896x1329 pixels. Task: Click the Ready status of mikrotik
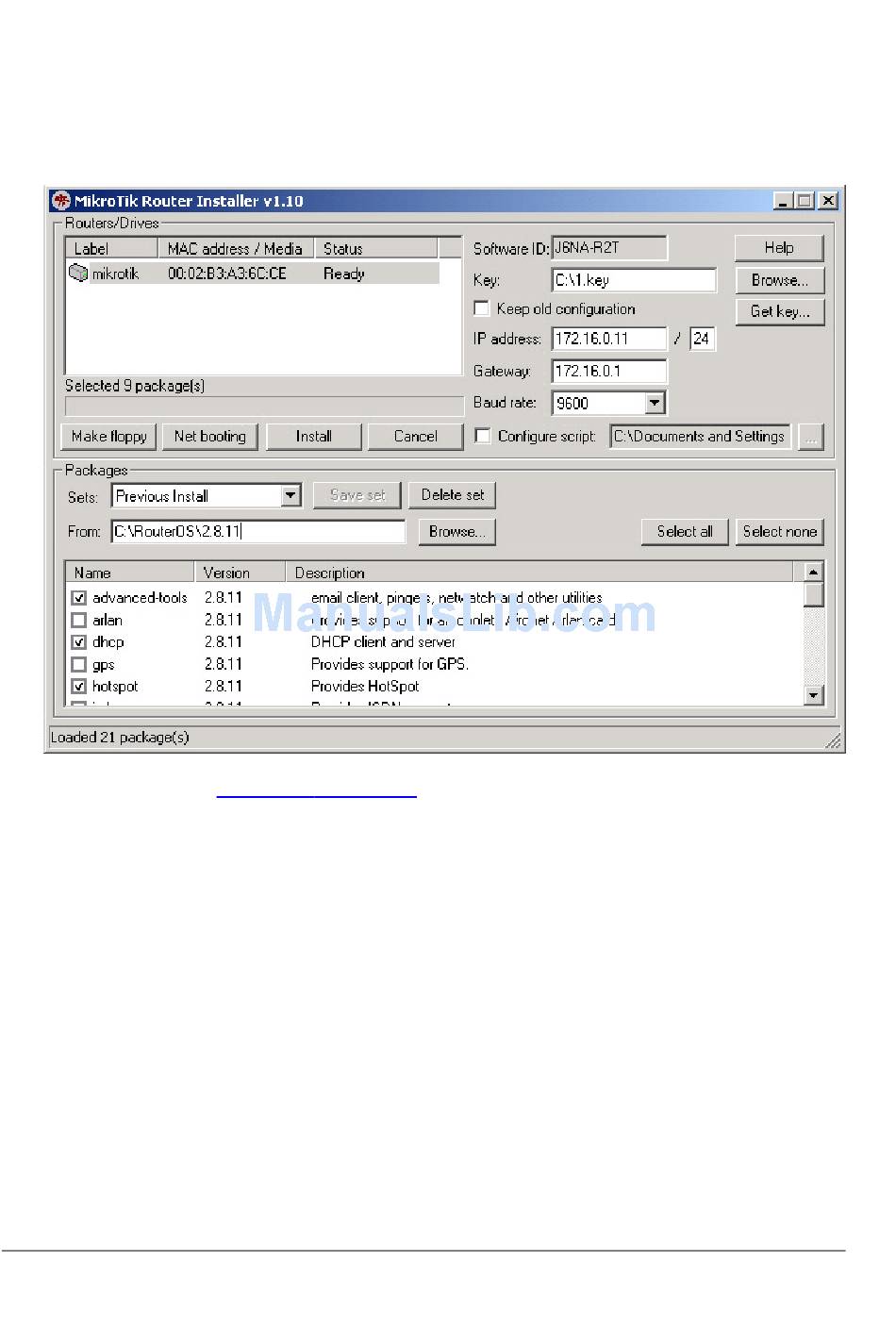pos(344,274)
